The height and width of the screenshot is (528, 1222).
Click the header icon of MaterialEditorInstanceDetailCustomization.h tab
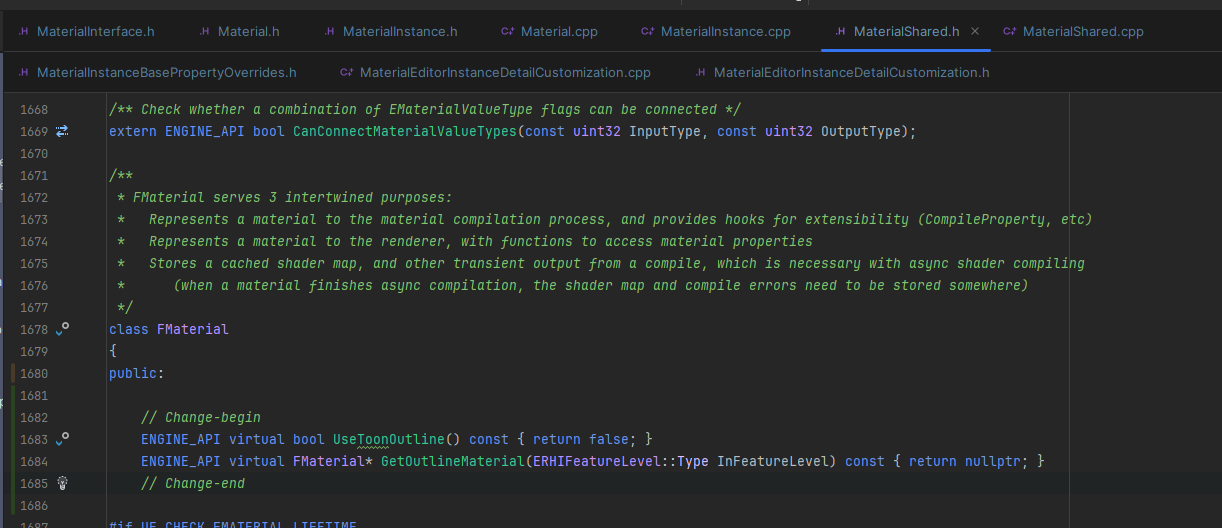[x=700, y=72]
